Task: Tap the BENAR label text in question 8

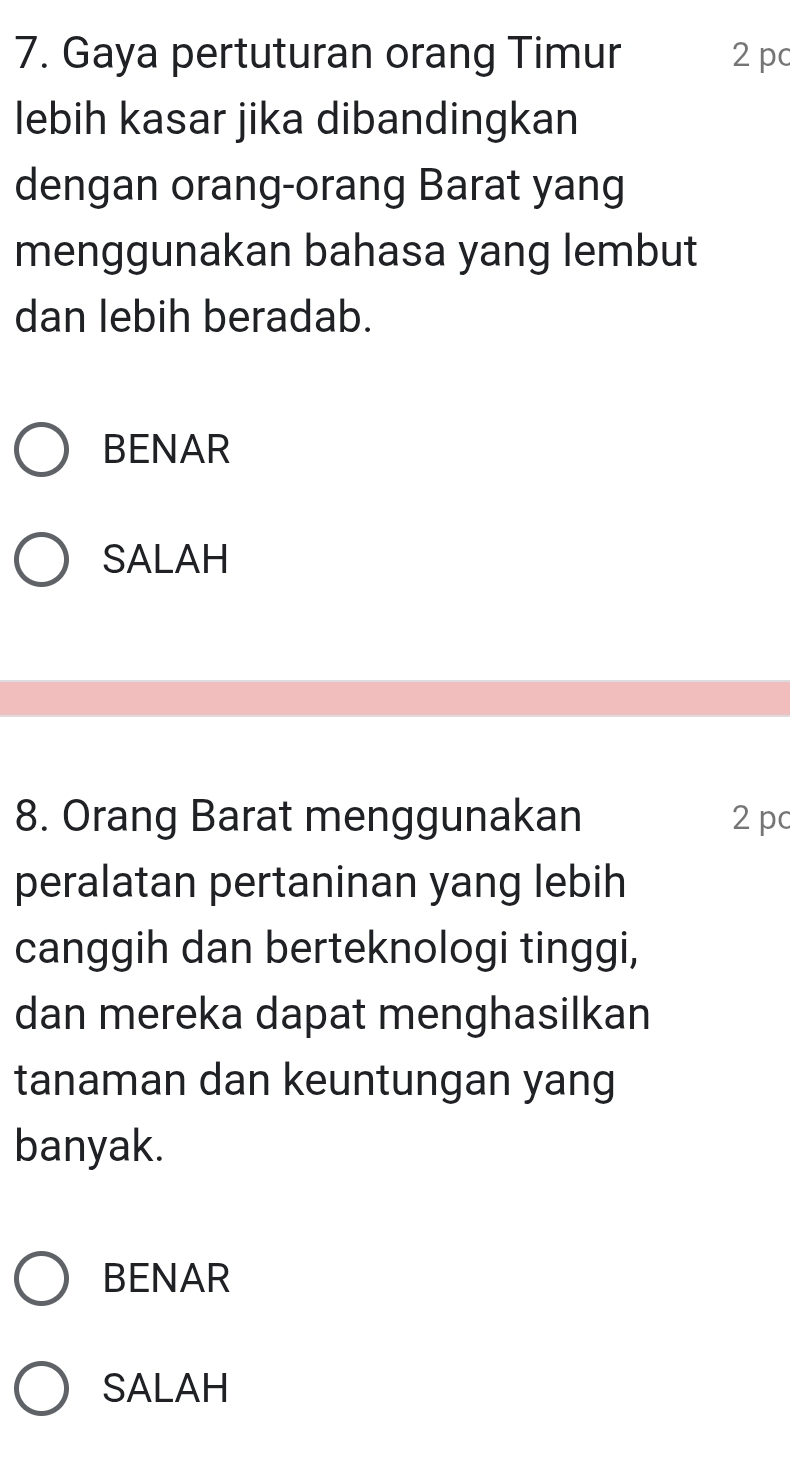Action: click(166, 1278)
